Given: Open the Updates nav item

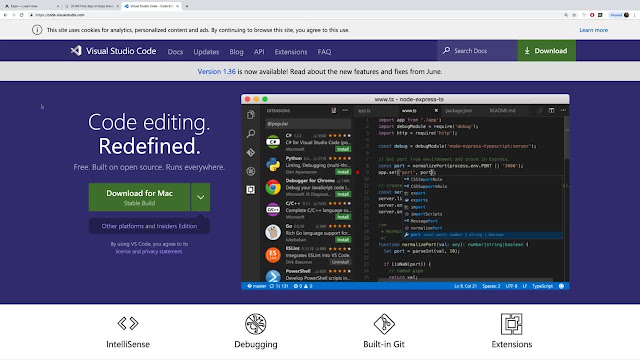Looking at the screenshot, I should [x=206, y=52].
